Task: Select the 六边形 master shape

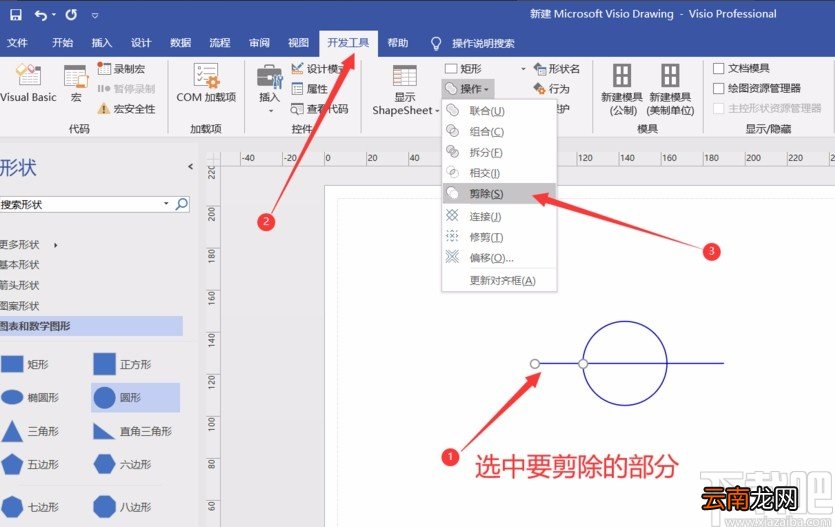Action: pyautogui.click(x=122, y=464)
